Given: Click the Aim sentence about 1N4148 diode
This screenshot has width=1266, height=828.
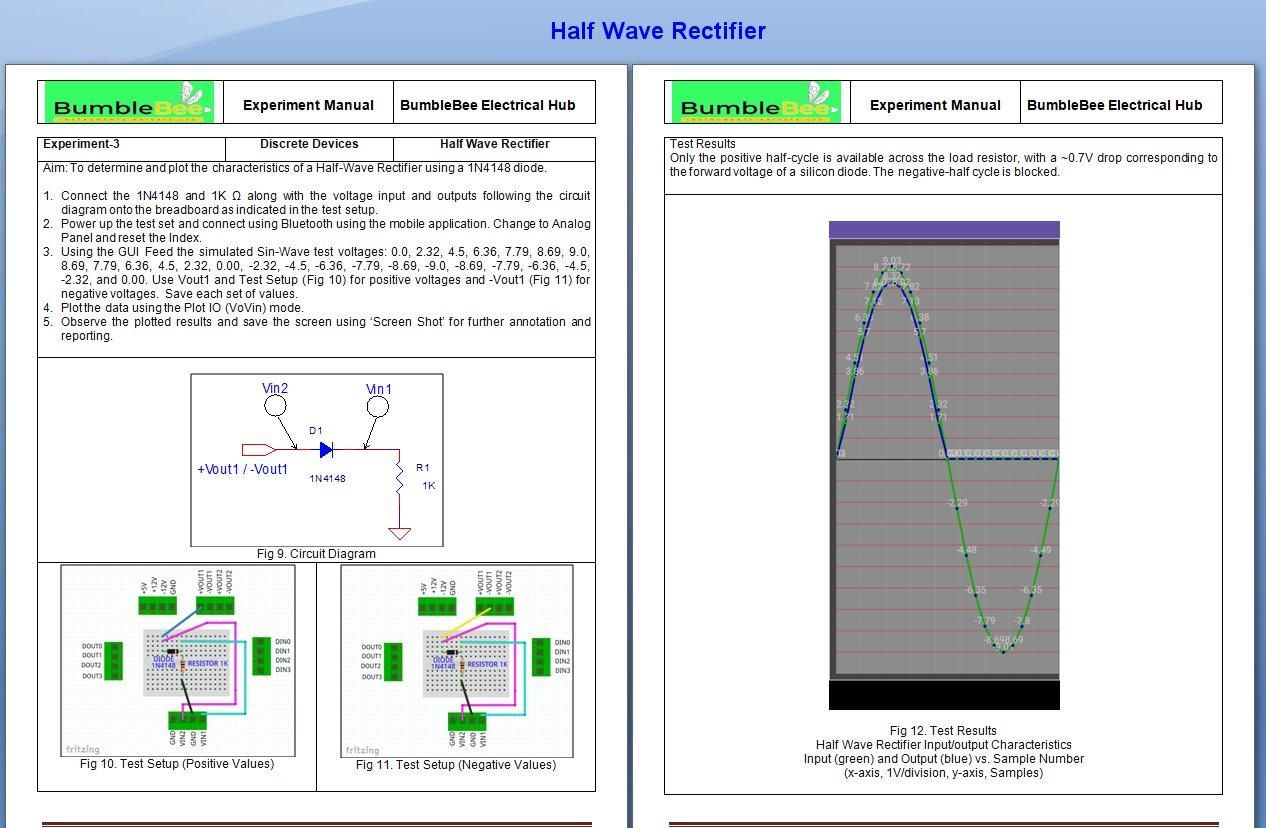Looking at the screenshot, I should coord(295,168).
